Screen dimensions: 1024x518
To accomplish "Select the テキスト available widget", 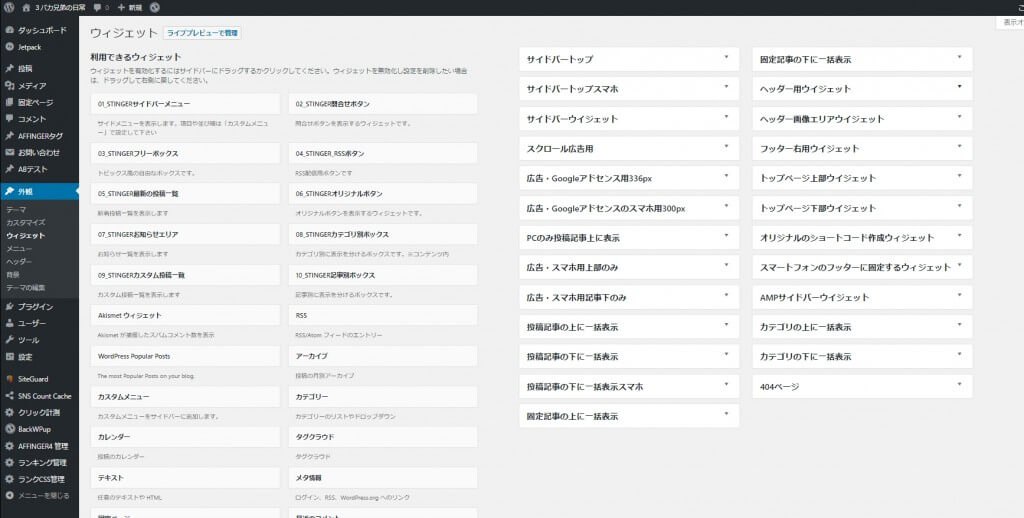I will (x=185, y=478).
